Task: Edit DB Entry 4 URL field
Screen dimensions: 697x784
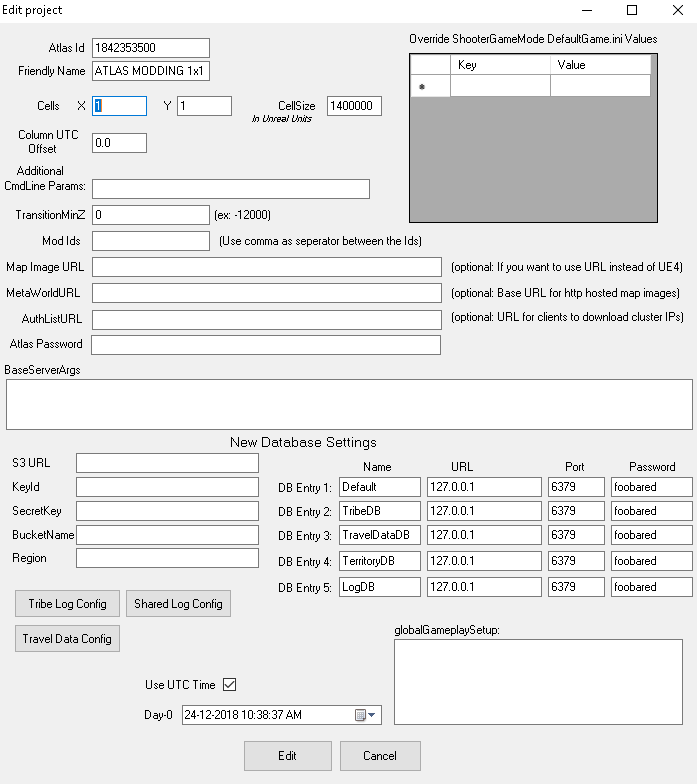Action: (x=484, y=561)
